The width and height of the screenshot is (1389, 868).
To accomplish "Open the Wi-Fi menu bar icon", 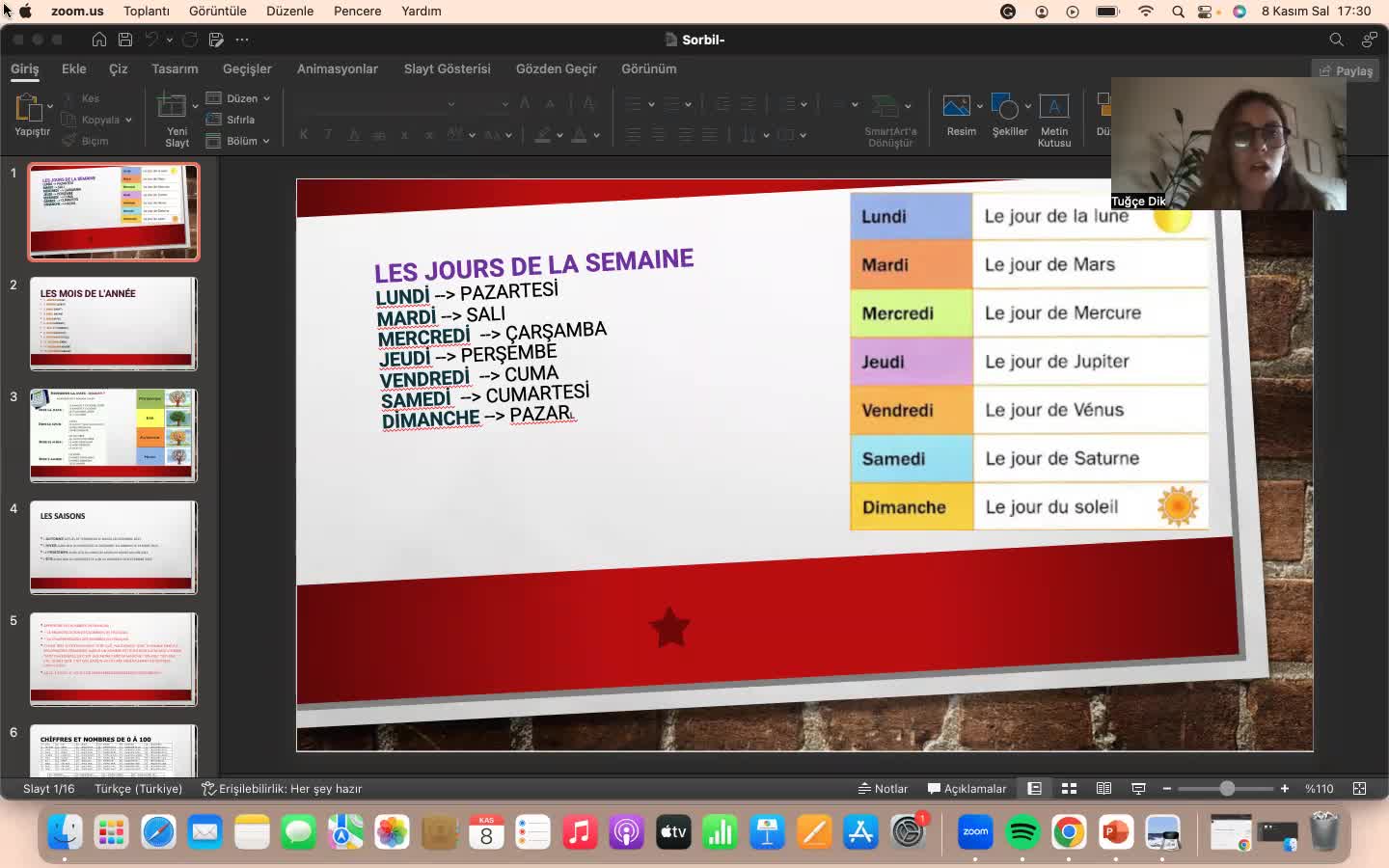I will tap(1146, 12).
